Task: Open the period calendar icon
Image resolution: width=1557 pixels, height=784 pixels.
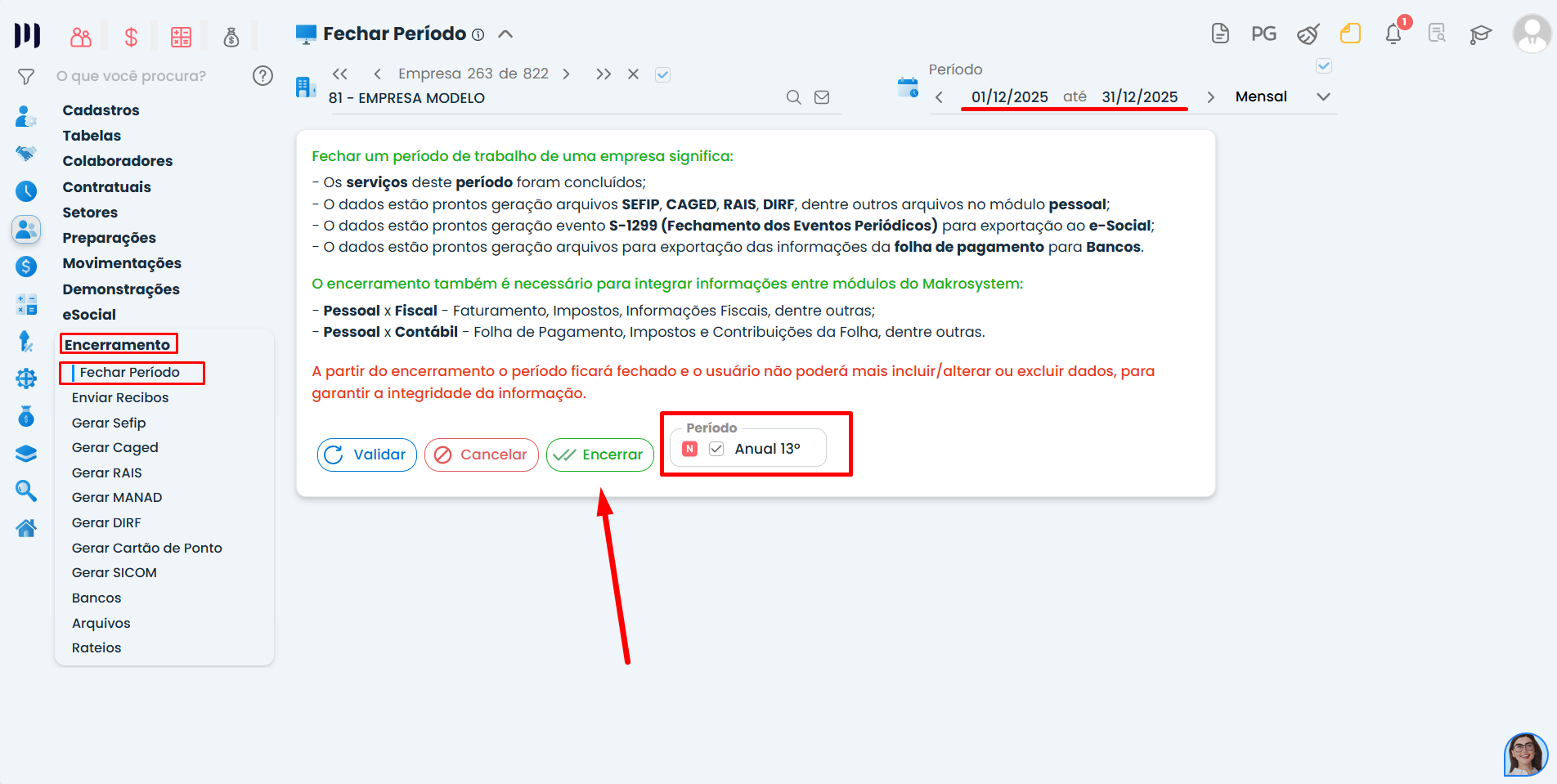Action: (x=908, y=87)
